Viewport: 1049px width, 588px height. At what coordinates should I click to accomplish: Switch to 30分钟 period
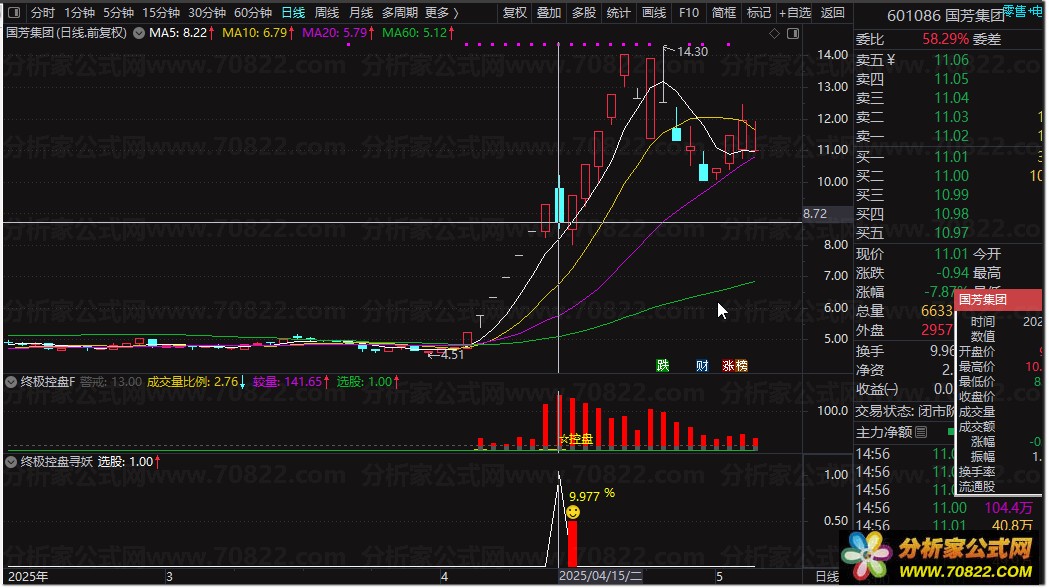[207, 13]
